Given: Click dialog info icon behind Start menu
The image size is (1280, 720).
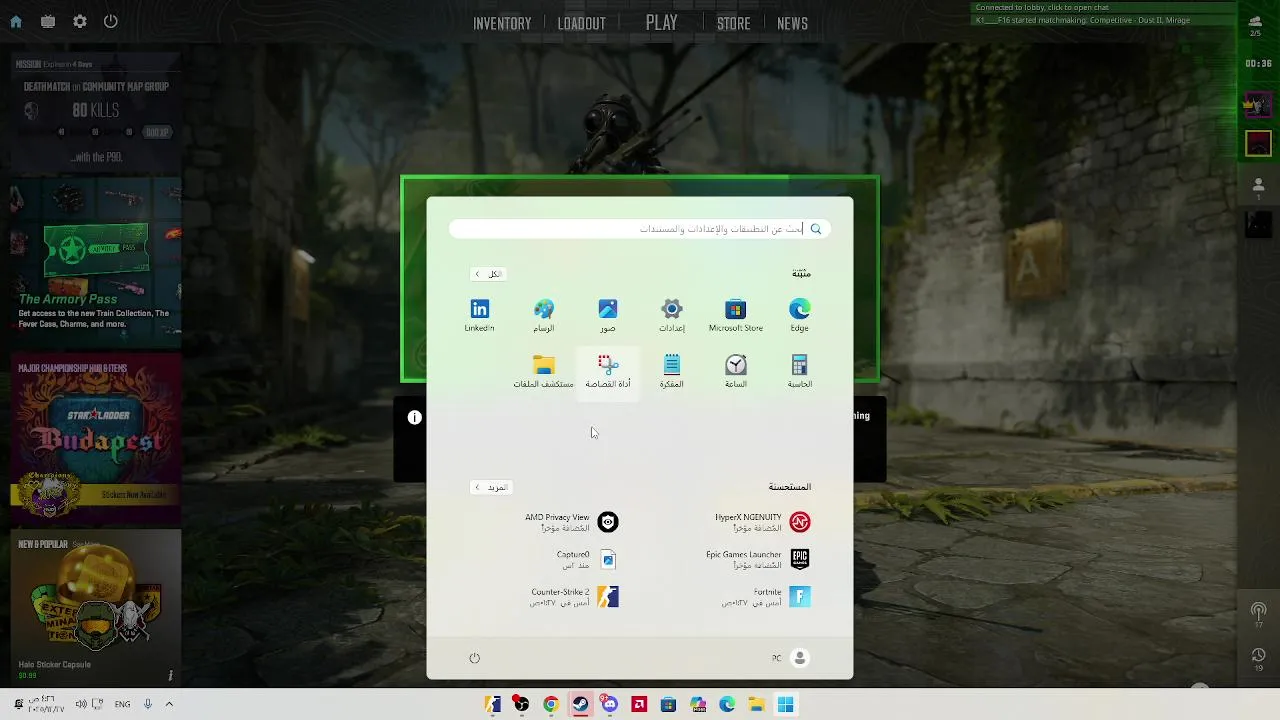Looking at the screenshot, I should click(414, 417).
